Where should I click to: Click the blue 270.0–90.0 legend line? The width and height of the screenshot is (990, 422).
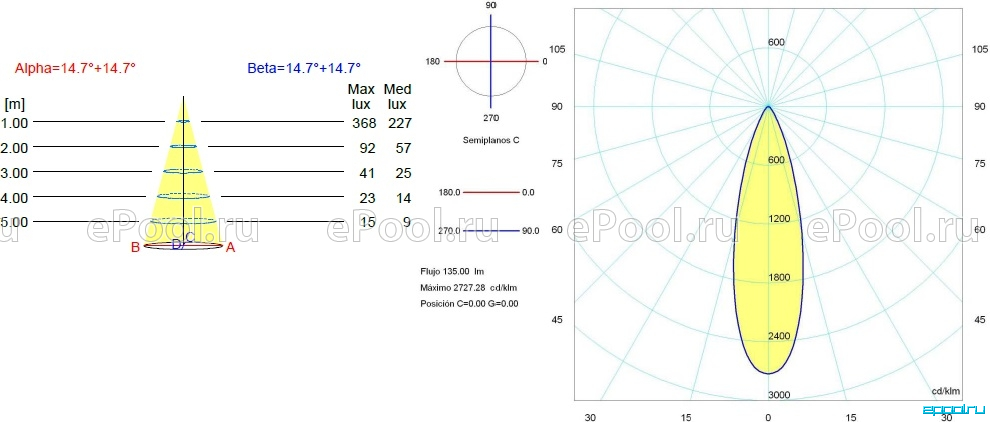point(491,231)
